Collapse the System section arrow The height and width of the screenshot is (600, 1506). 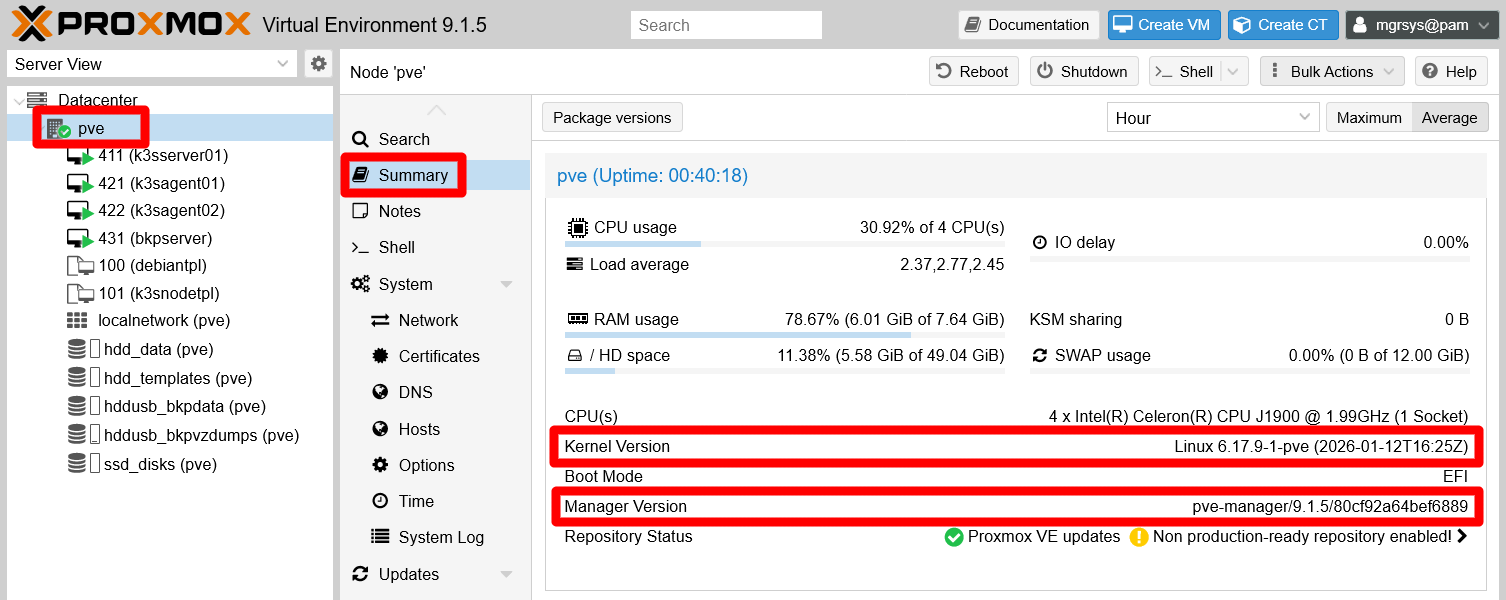click(x=506, y=285)
